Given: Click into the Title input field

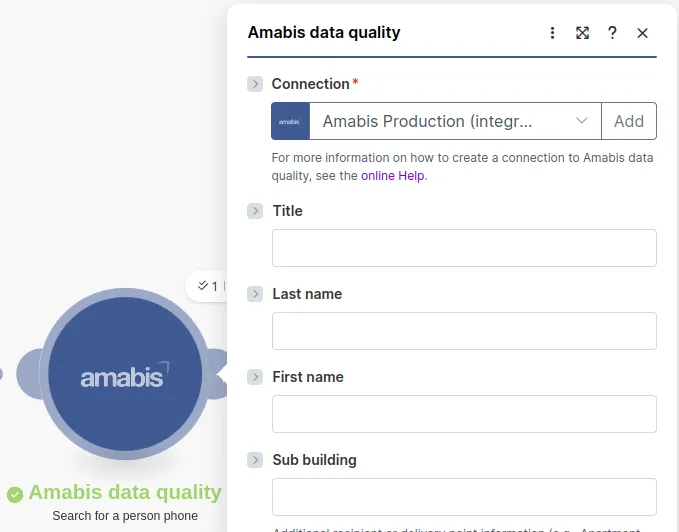Looking at the screenshot, I should point(464,248).
